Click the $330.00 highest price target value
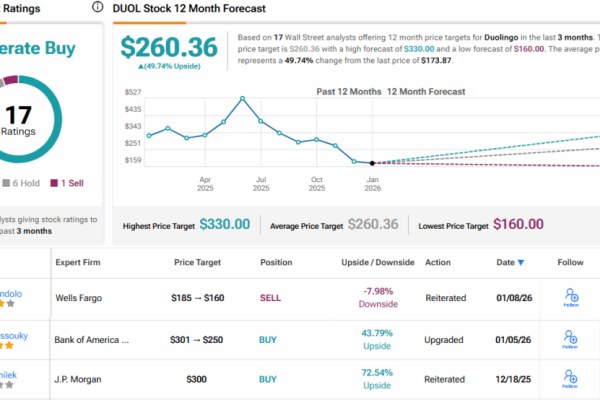 (x=225, y=224)
